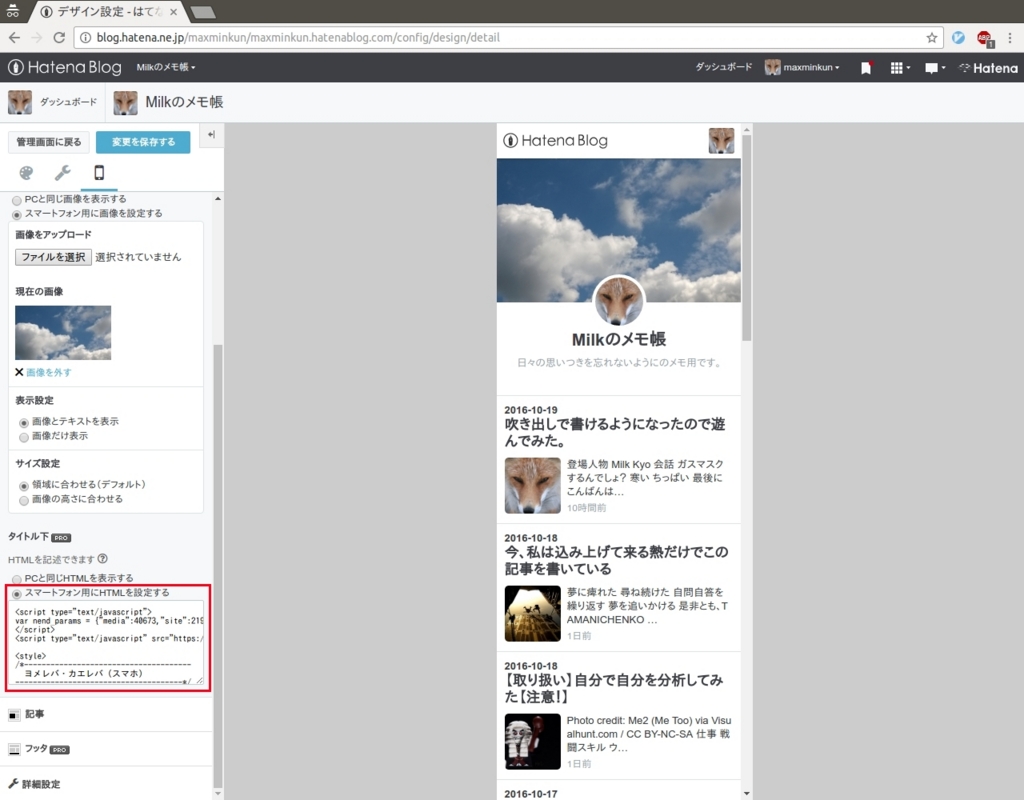Open the Milkのメモ帳 blog switcher dropdown
This screenshot has width=1024, height=800.
[165, 67]
